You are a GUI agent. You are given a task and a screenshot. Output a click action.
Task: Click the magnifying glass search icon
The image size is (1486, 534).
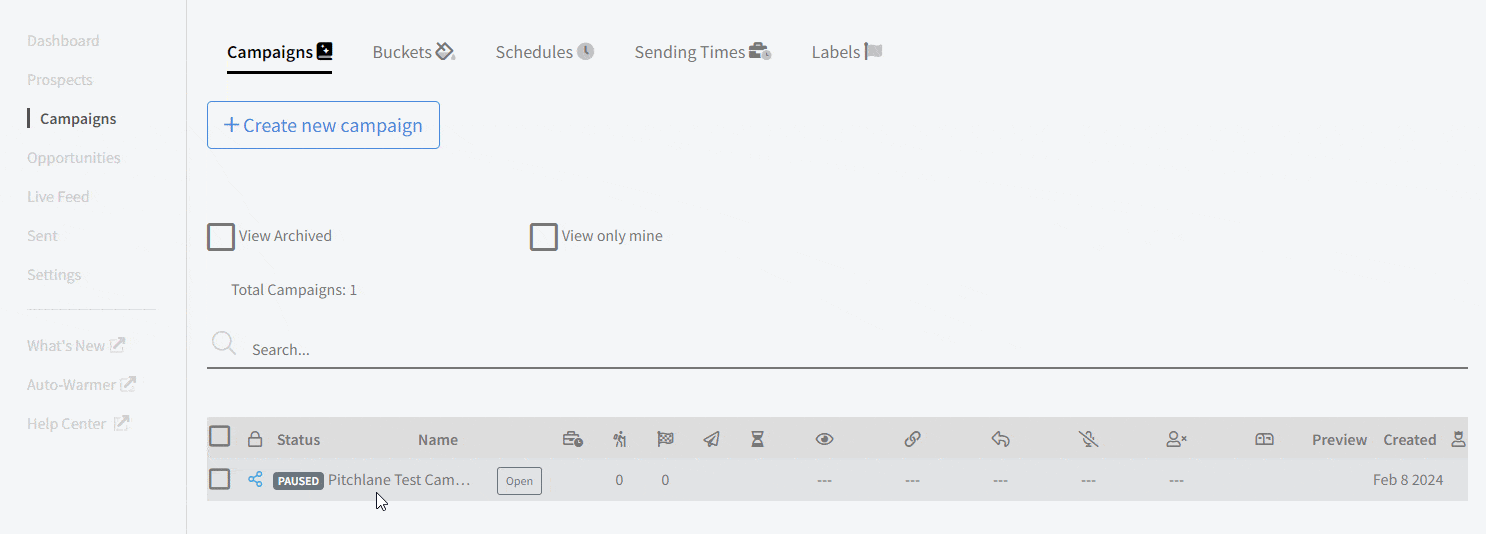pyautogui.click(x=224, y=345)
